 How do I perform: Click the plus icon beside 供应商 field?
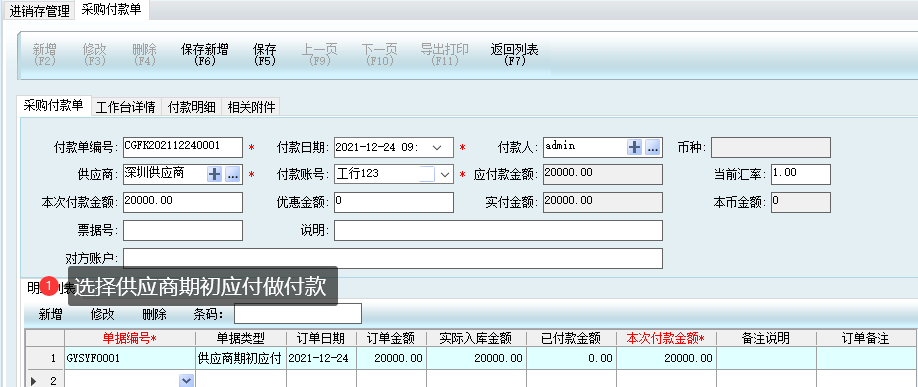[x=215, y=174]
